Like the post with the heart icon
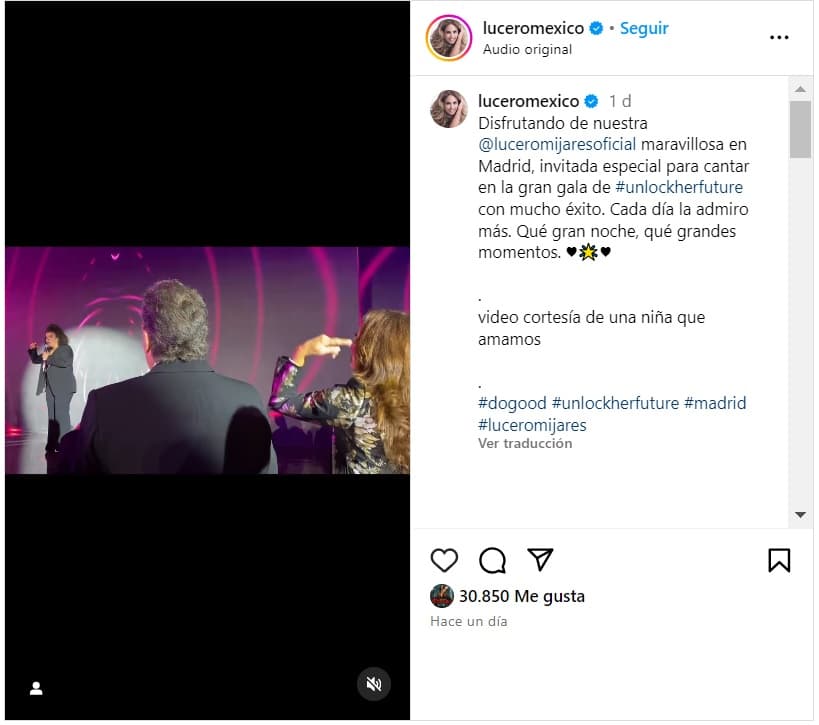The width and height of the screenshot is (819, 725). [444, 561]
